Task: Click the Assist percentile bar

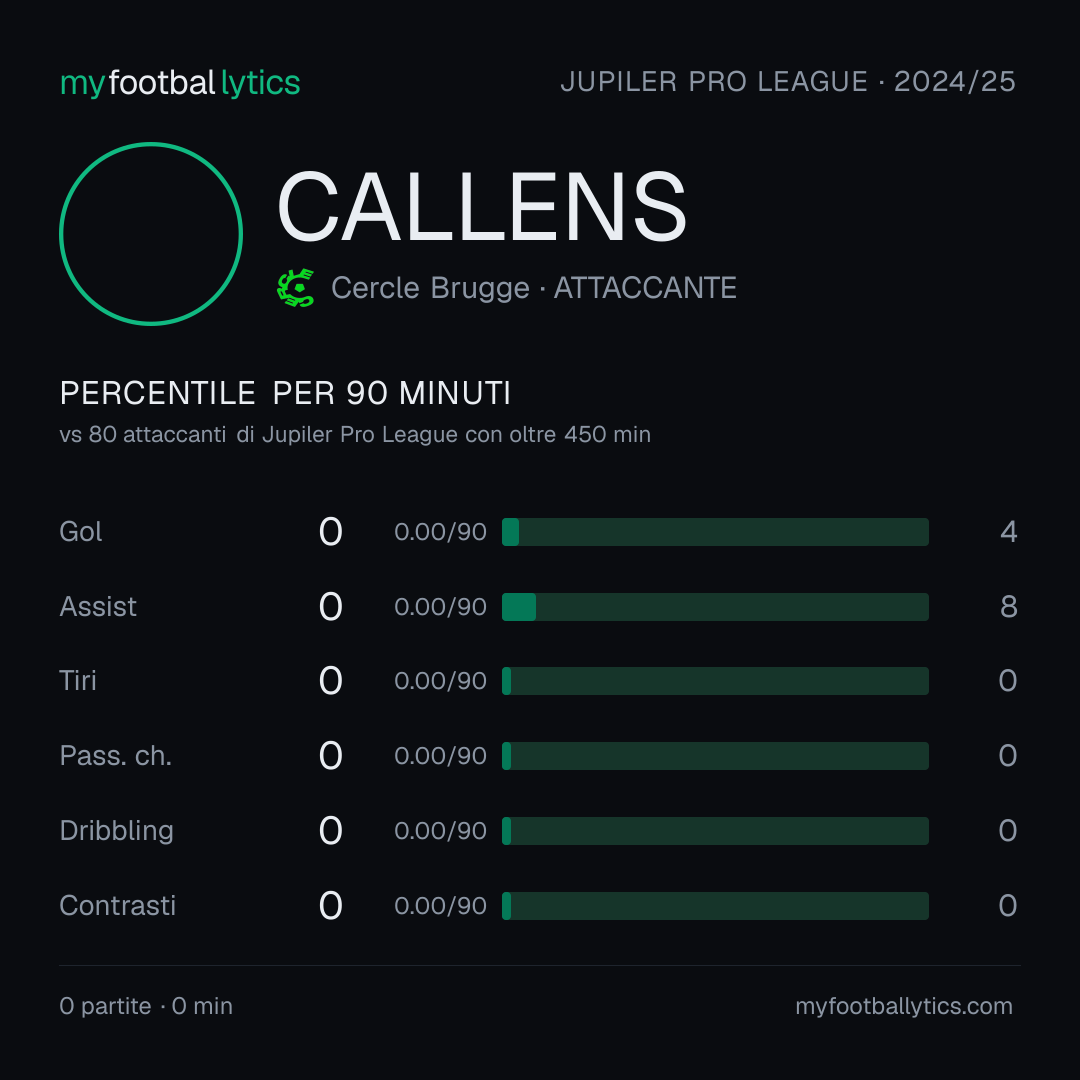Action: (x=715, y=607)
